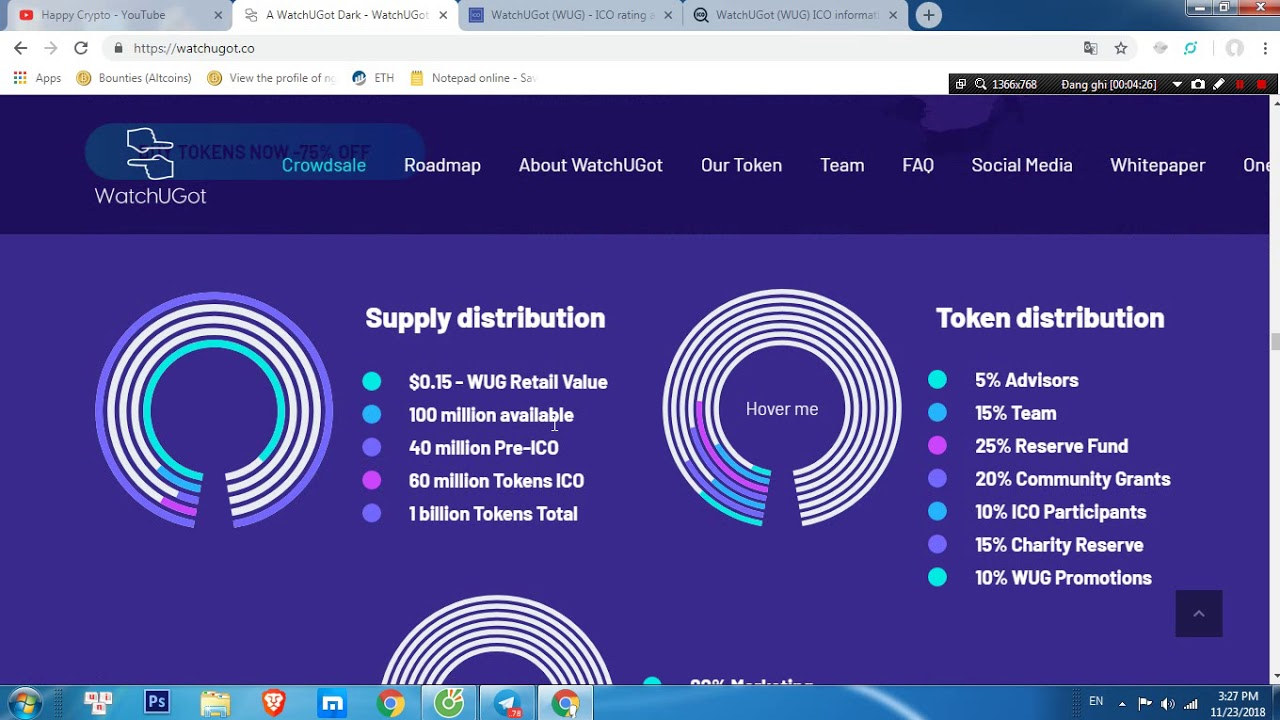Click the 20% Community Grants text
The height and width of the screenshot is (720, 1280).
point(1073,479)
